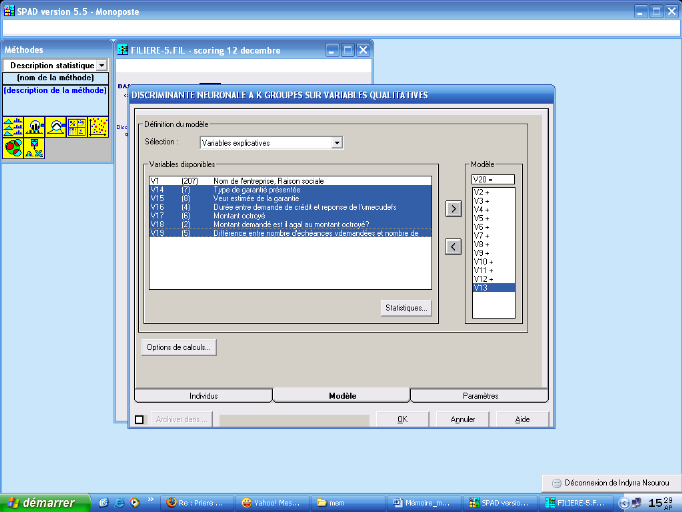Screen dimensions: 682x512
Task: Expand the Description statistique methods dropdown
Action: (x=101, y=65)
